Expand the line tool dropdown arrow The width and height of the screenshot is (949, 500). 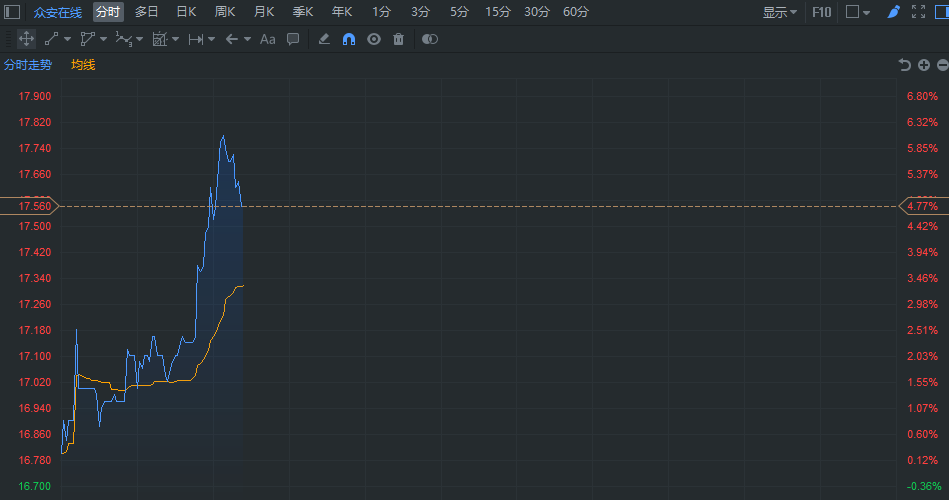(x=67, y=39)
